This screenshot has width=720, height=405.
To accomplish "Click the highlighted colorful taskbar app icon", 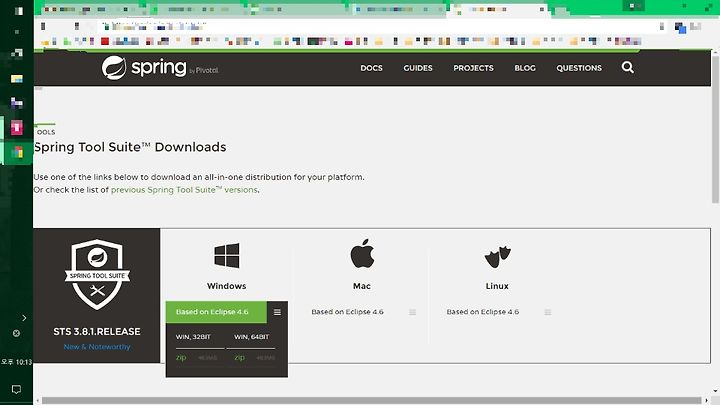I will point(17,152).
